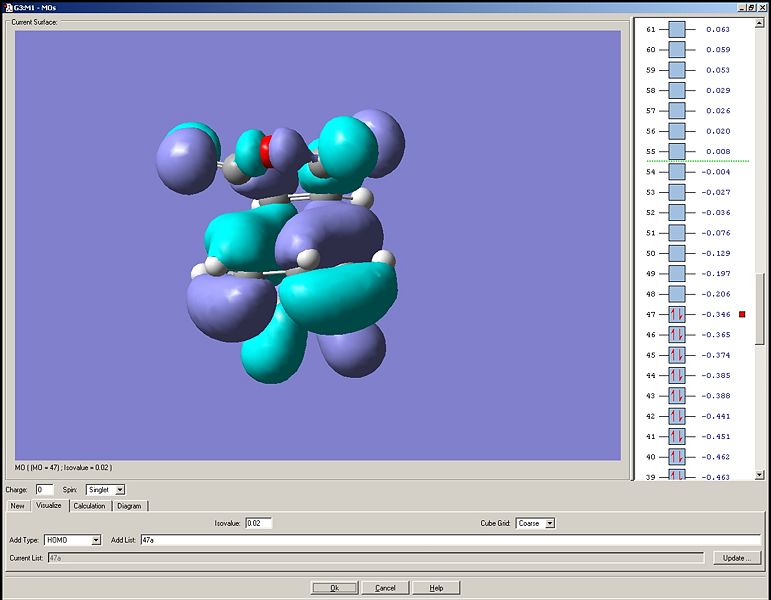The image size is (771, 600).
Task: Click the Current List field
Action: point(376,558)
